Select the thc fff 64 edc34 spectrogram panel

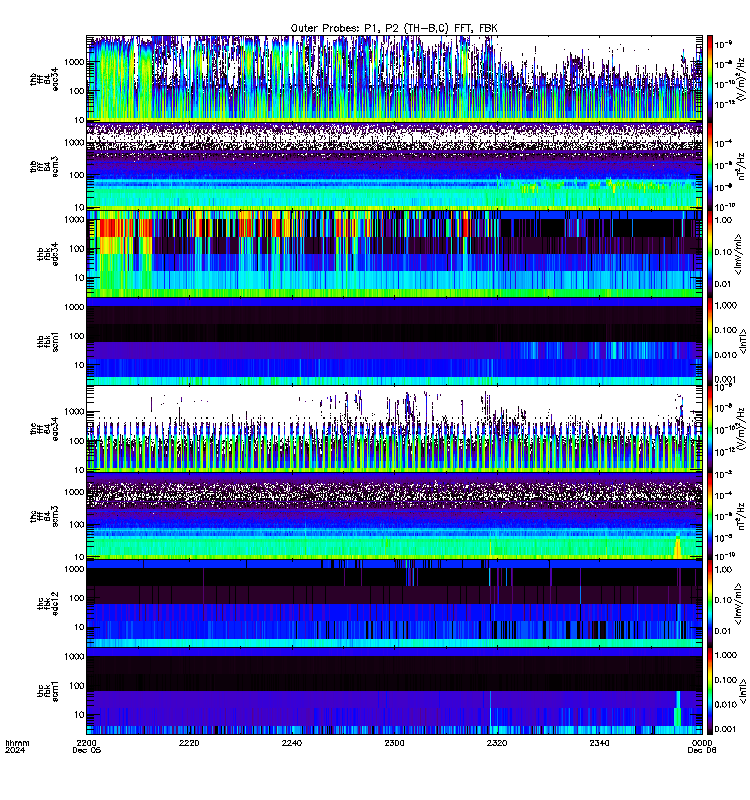394,428
